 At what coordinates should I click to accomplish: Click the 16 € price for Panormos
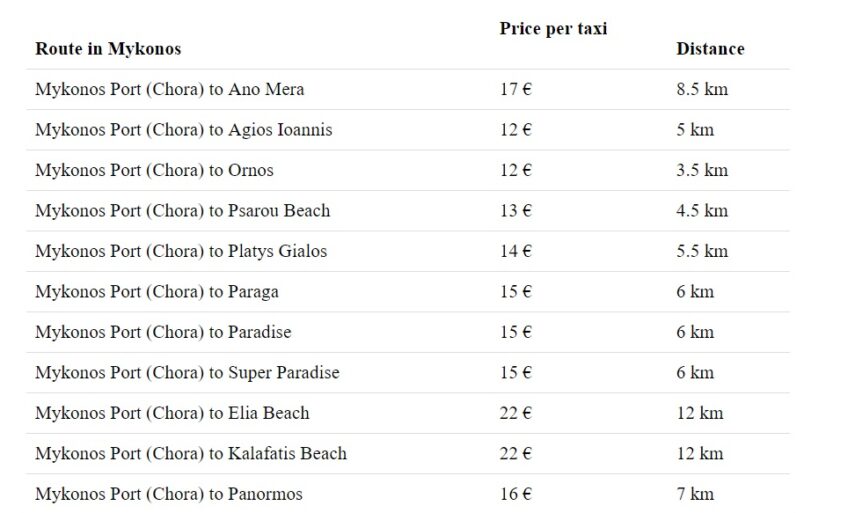point(515,494)
